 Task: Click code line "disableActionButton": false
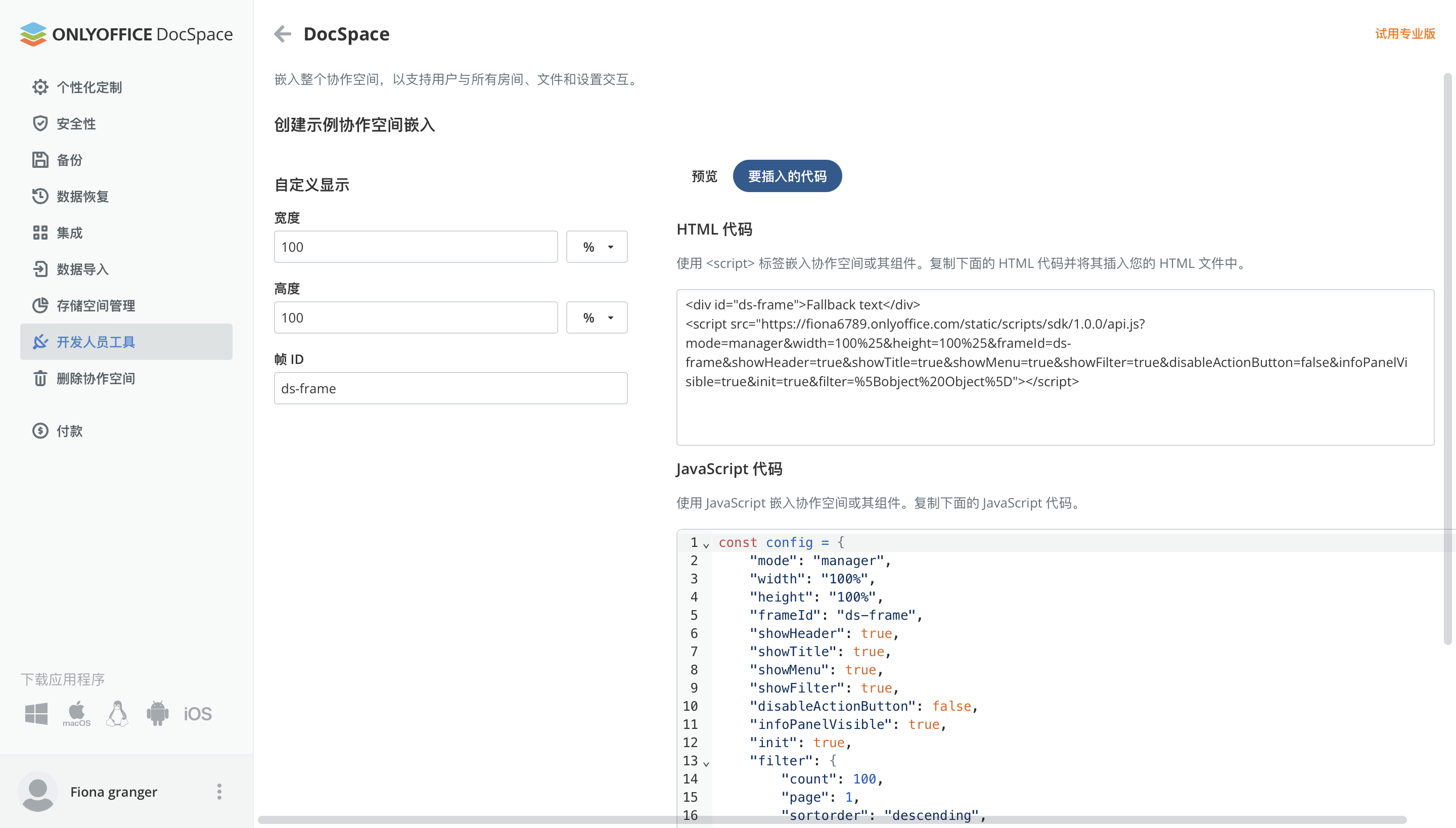click(863, 706)
